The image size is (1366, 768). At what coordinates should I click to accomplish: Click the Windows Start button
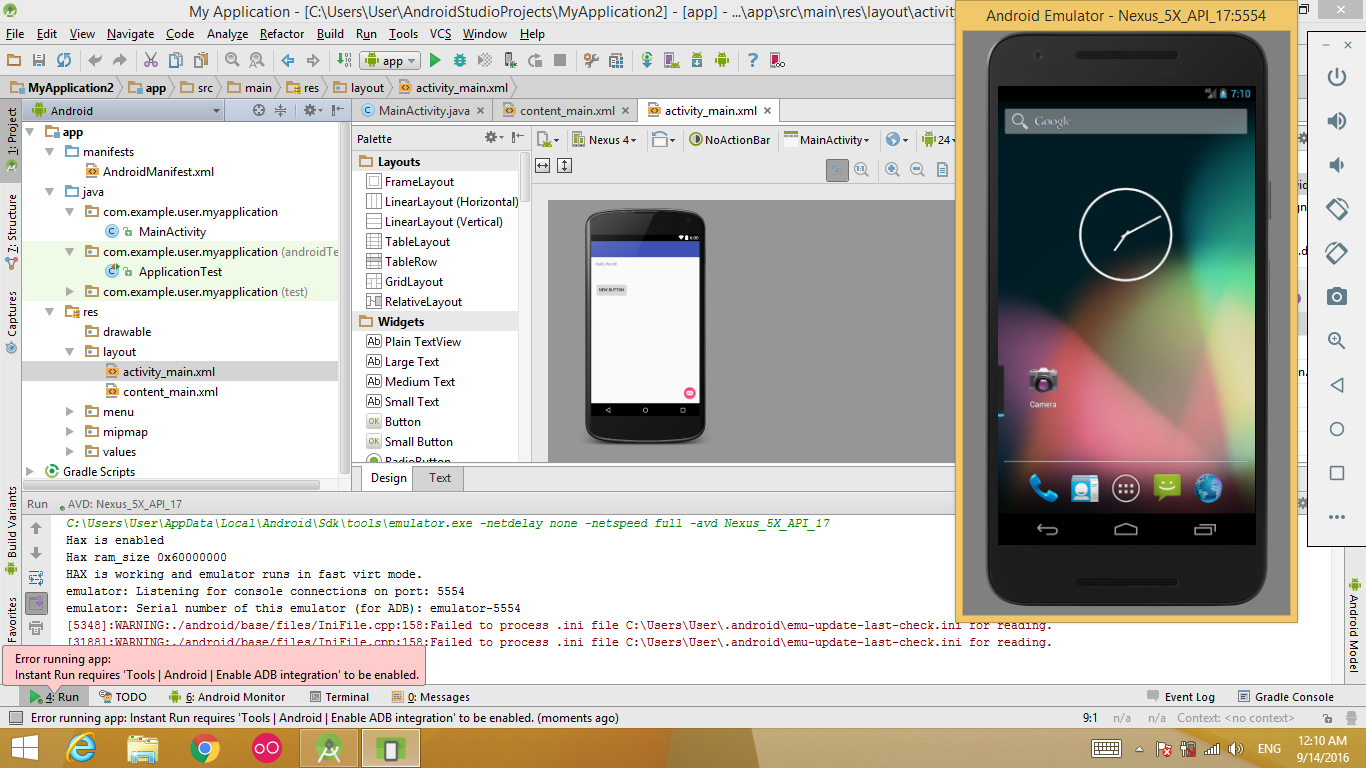click(x=25, y=748)
